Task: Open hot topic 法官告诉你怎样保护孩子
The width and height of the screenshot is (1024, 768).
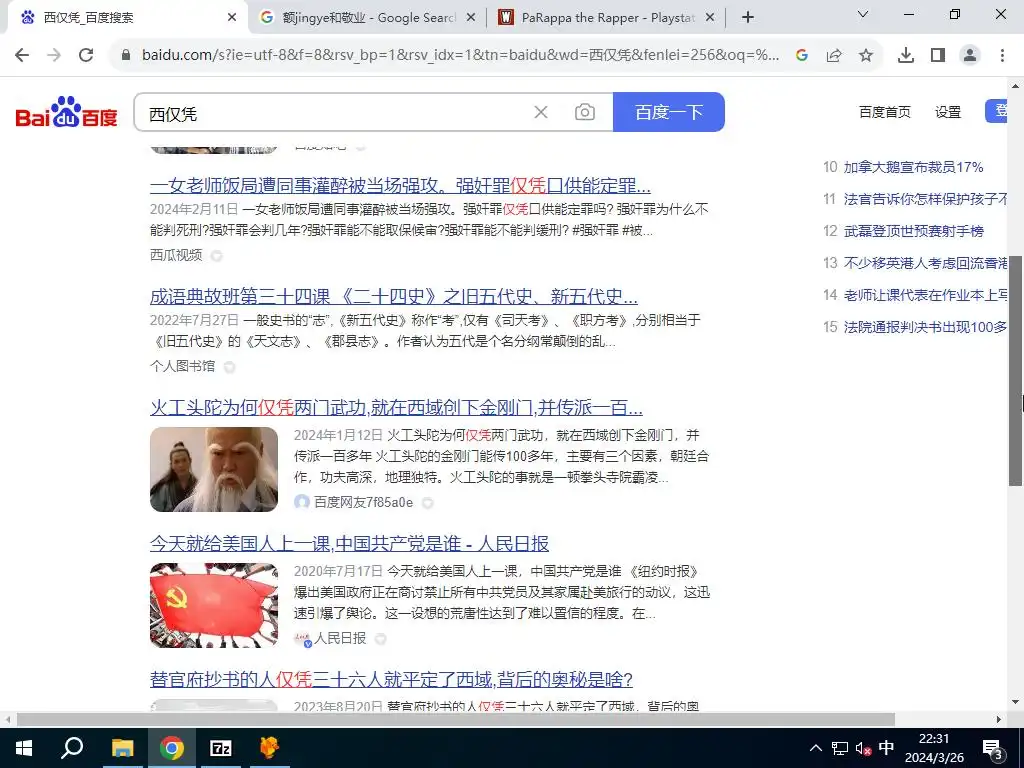Action: tap(925, 199)
